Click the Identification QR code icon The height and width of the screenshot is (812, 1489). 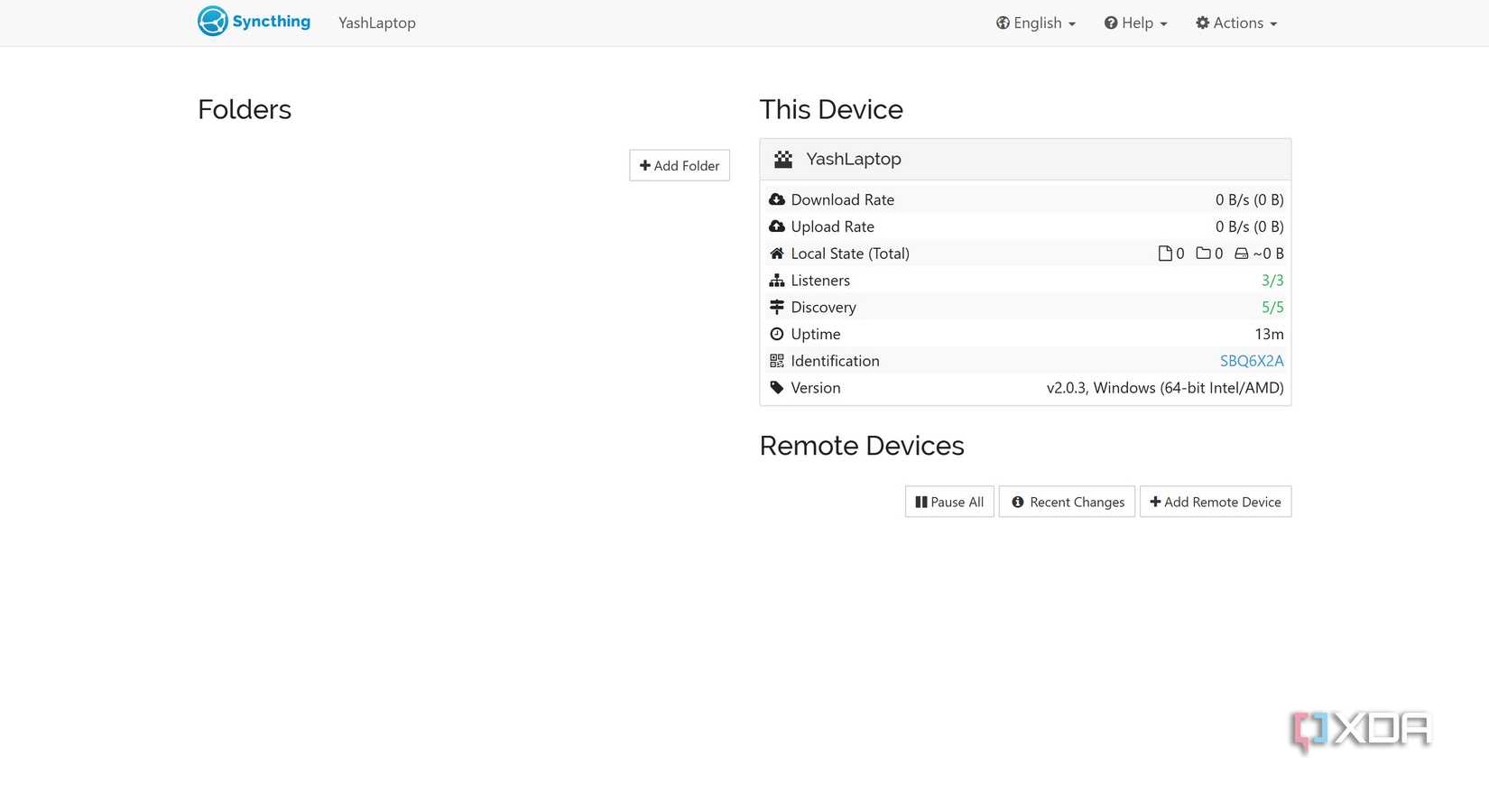777,361
